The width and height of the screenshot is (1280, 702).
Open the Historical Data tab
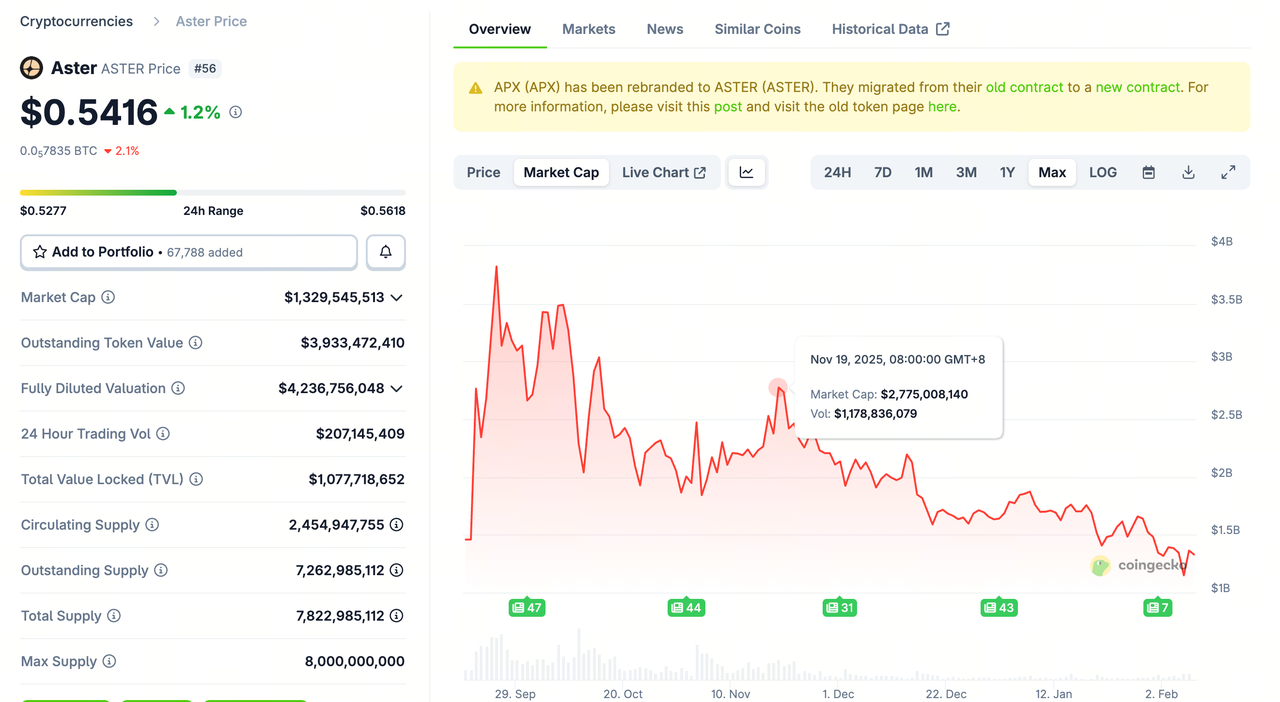click(880, 29)
